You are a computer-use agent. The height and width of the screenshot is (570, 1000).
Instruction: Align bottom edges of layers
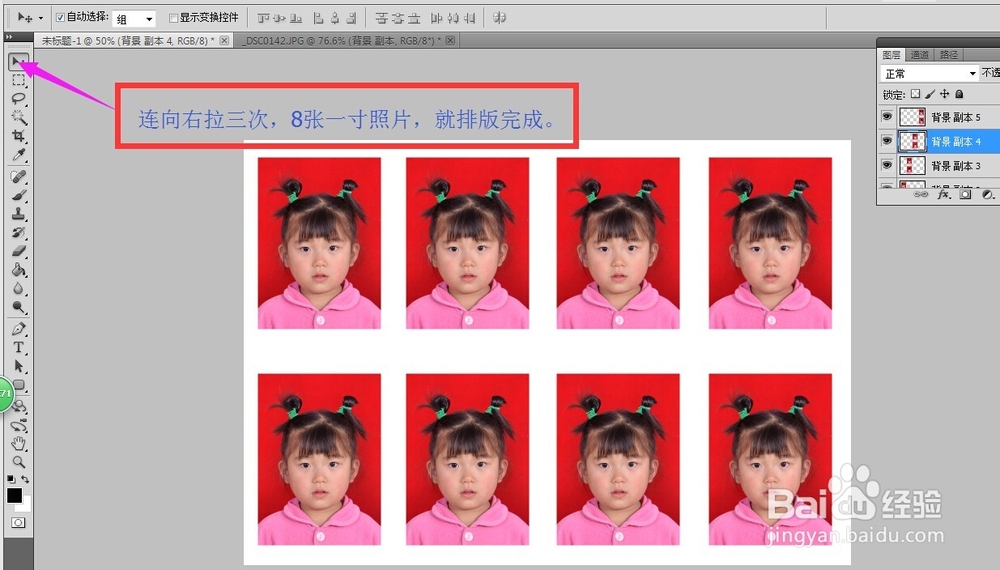[x=296, y=18]
